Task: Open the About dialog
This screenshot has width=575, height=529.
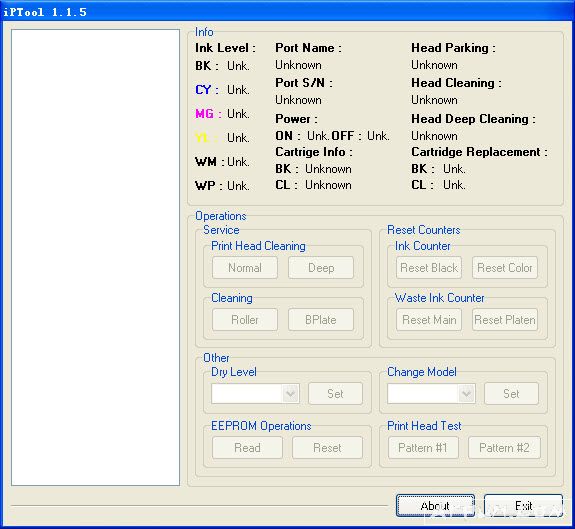Action: [x=435, y=506]
